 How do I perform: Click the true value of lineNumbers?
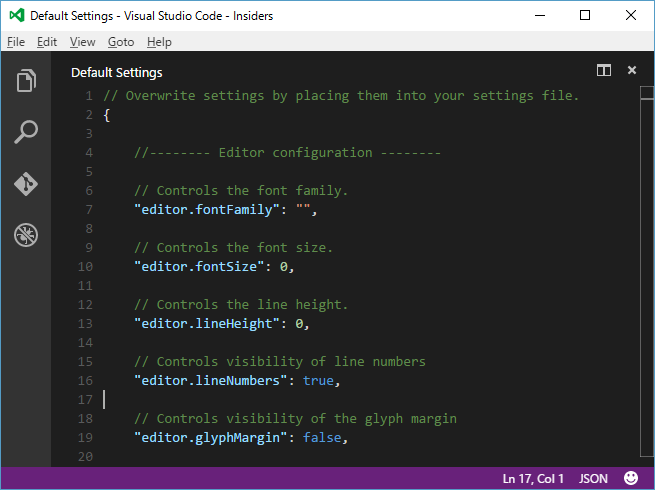tap(318, 381)
